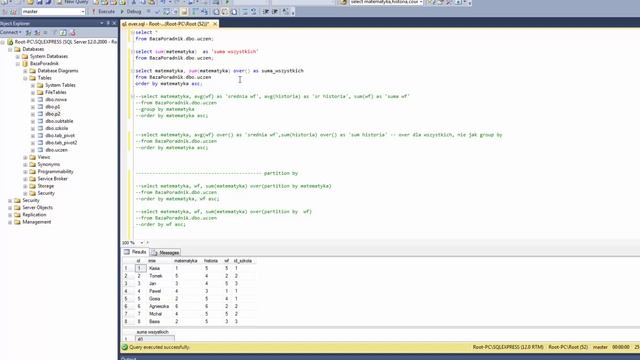Image resolution: width=640 pixels, height=360 pixels.
Task: Click the id_szkola column header
Action: pyautogui.click(x=243, y=261)
